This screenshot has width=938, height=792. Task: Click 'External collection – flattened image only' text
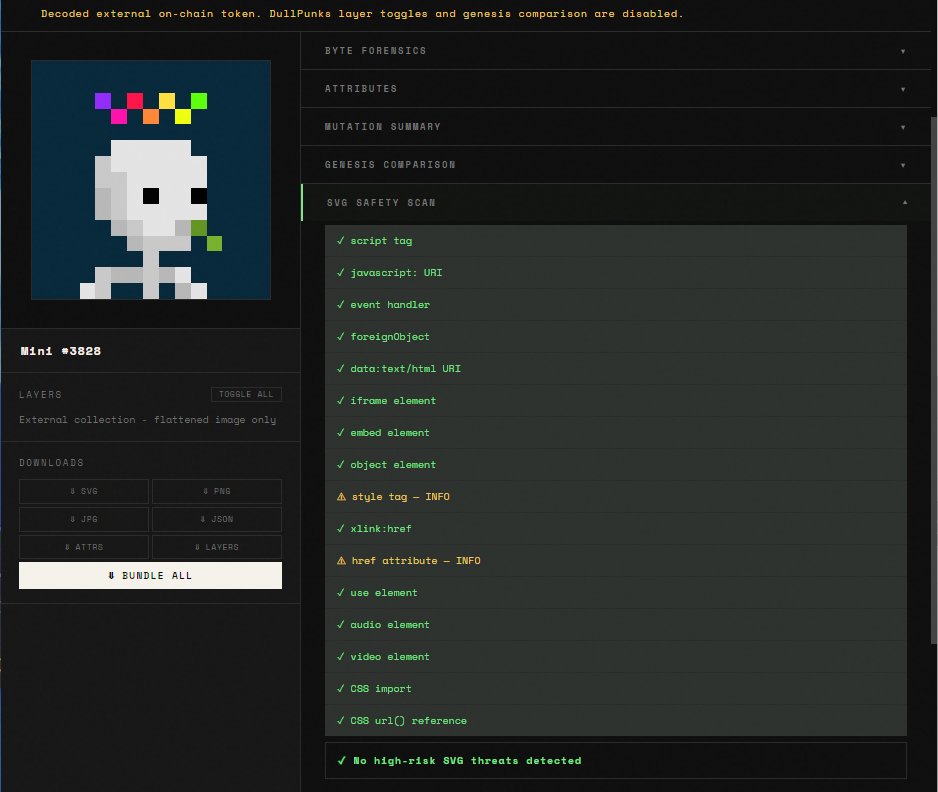pyautogui.click(x=147, y=420)
